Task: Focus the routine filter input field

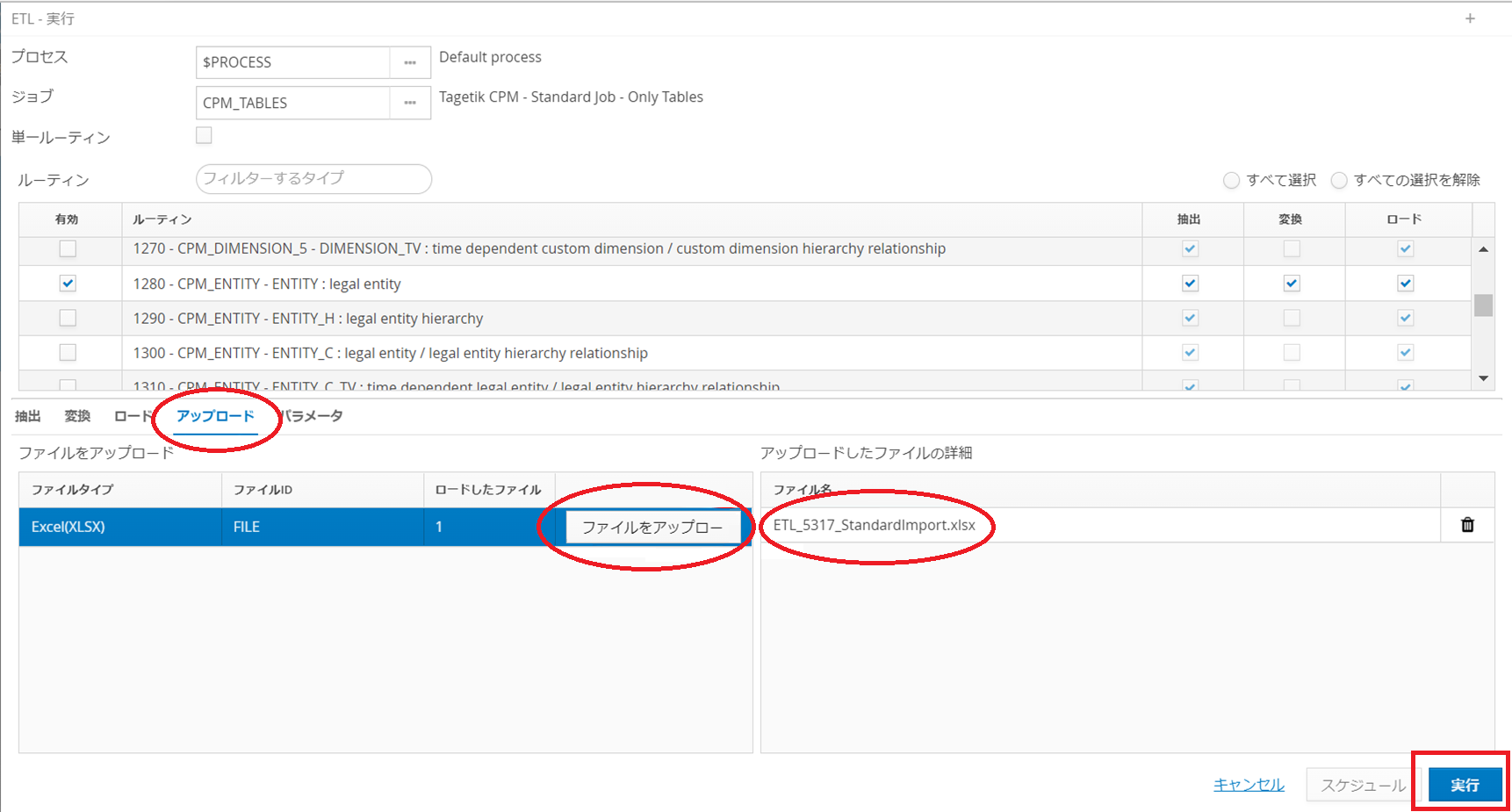Action: click(313, 178)
